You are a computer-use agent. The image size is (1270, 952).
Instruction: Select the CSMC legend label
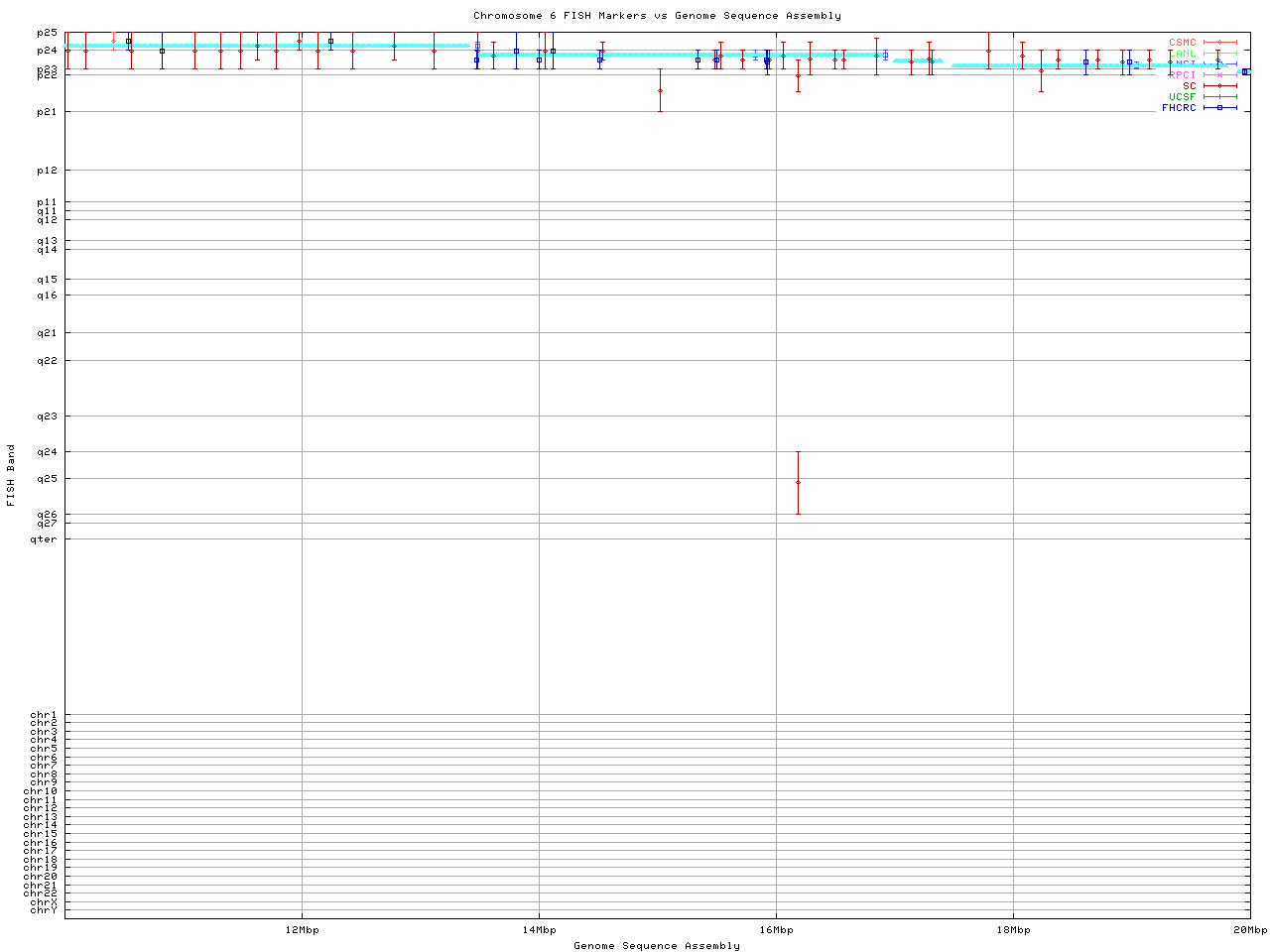coord(1182,43)
